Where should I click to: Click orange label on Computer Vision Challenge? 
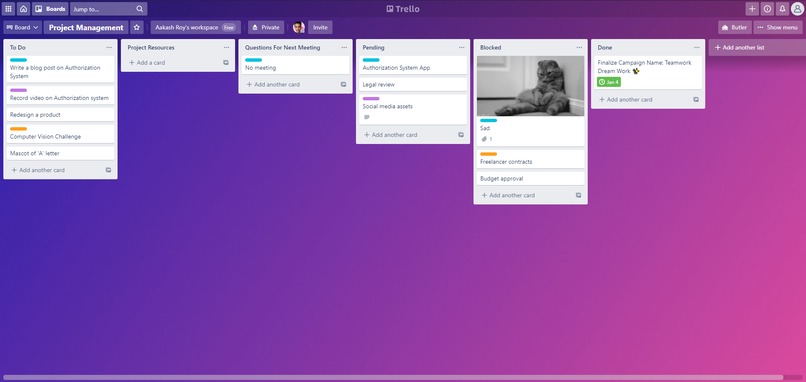click(18, 129)
